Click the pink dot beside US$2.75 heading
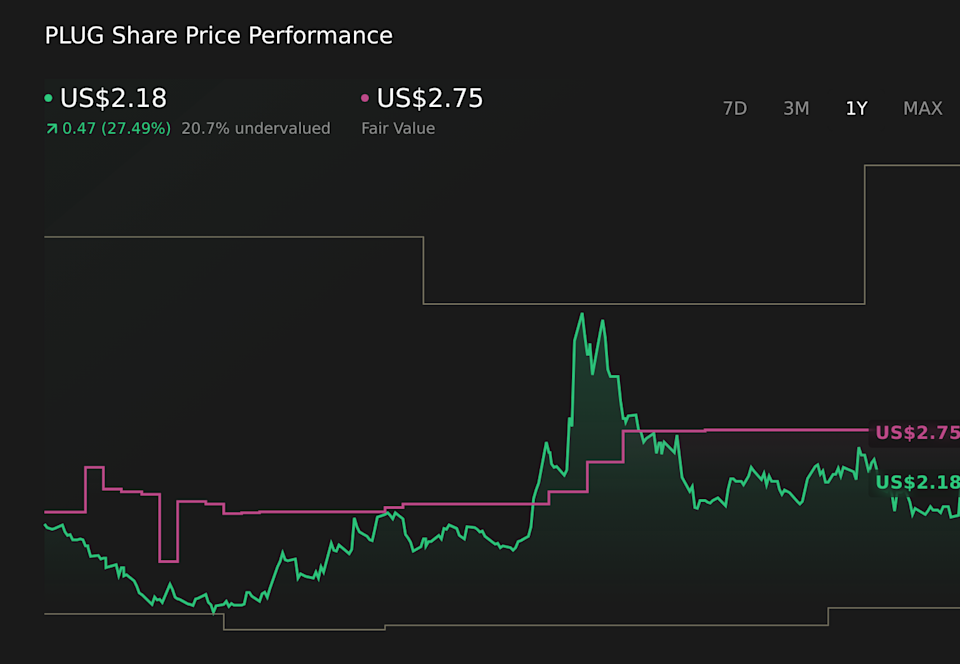This screenshot has width=960, height=664. coord(365,99)
